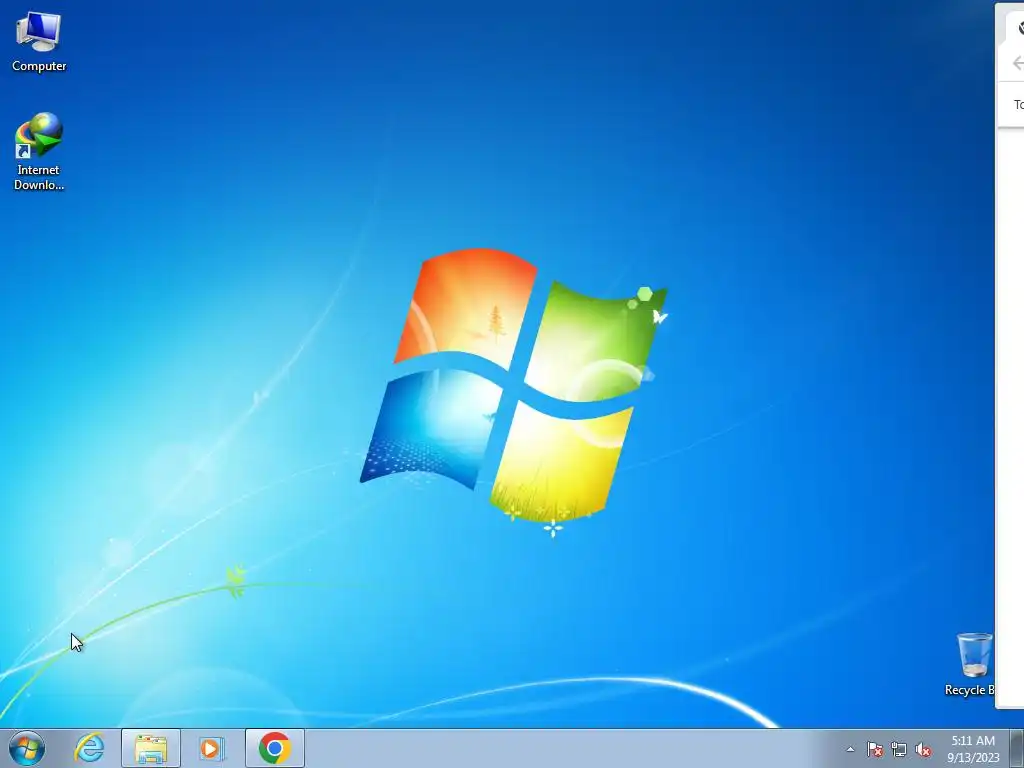Click the back arrow in the partial window

[1017, 63]
